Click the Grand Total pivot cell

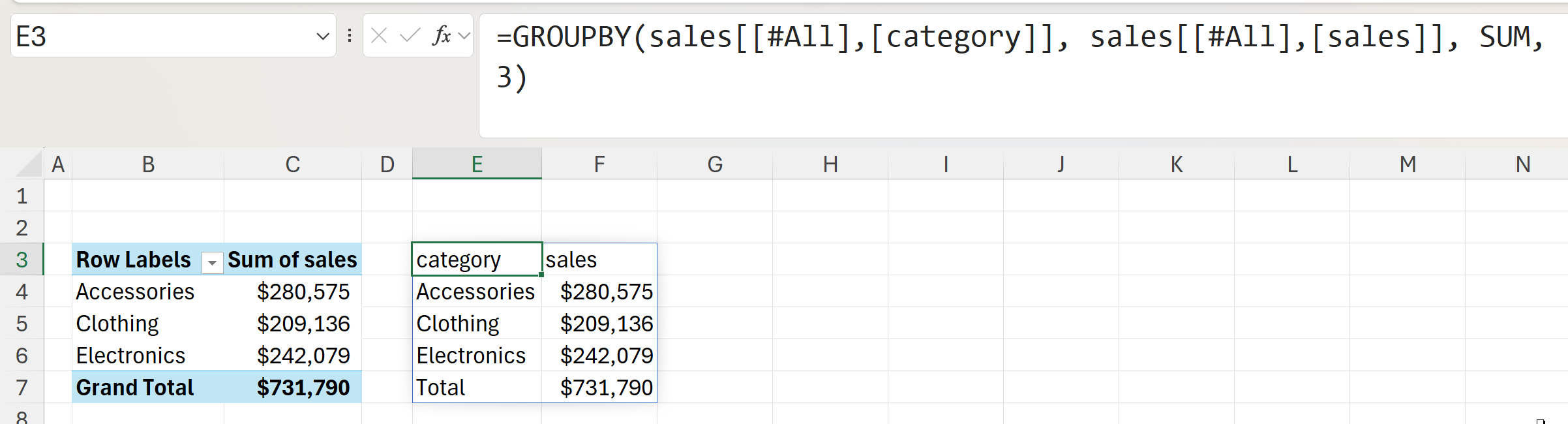(x=135, y=387)
